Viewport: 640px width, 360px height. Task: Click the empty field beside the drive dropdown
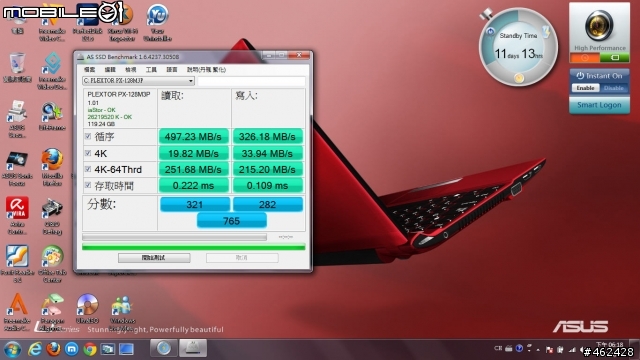click(x=251, y=81)
